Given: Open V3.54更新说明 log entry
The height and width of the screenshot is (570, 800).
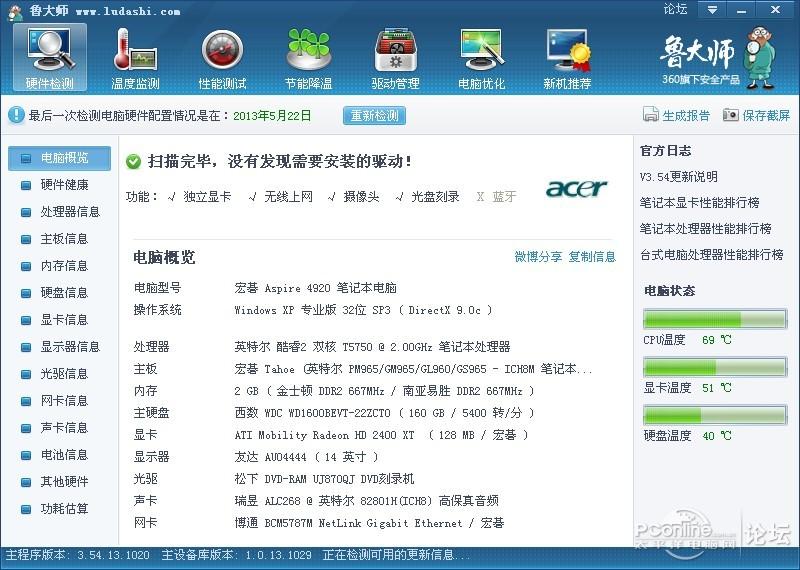Looking at the screenshot, I should tap(679, 177).
